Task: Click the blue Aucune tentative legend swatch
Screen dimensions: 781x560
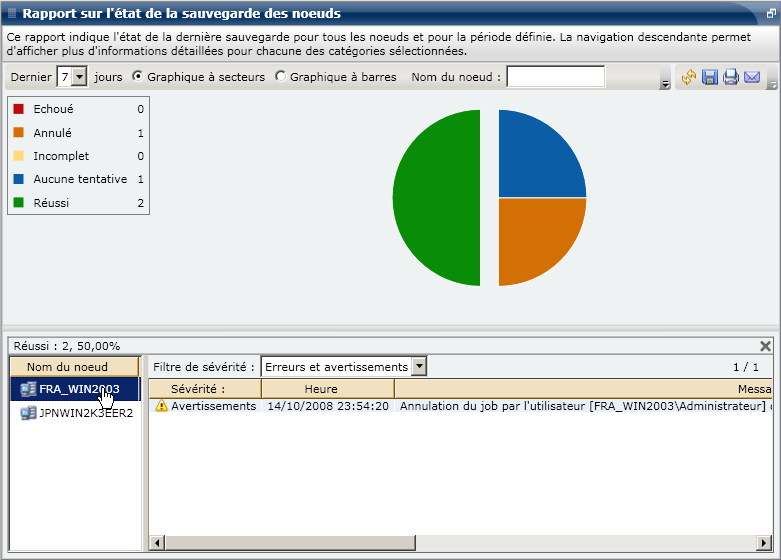Action: click(18, 178)
